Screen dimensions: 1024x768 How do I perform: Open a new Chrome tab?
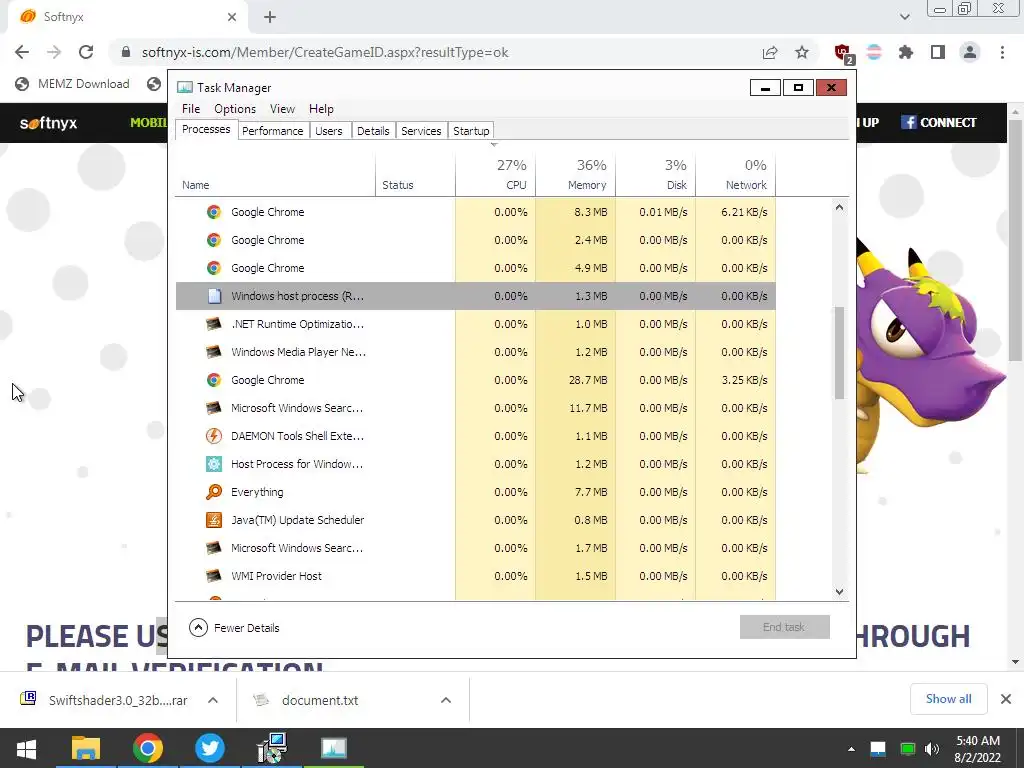(x=270, y=17)
